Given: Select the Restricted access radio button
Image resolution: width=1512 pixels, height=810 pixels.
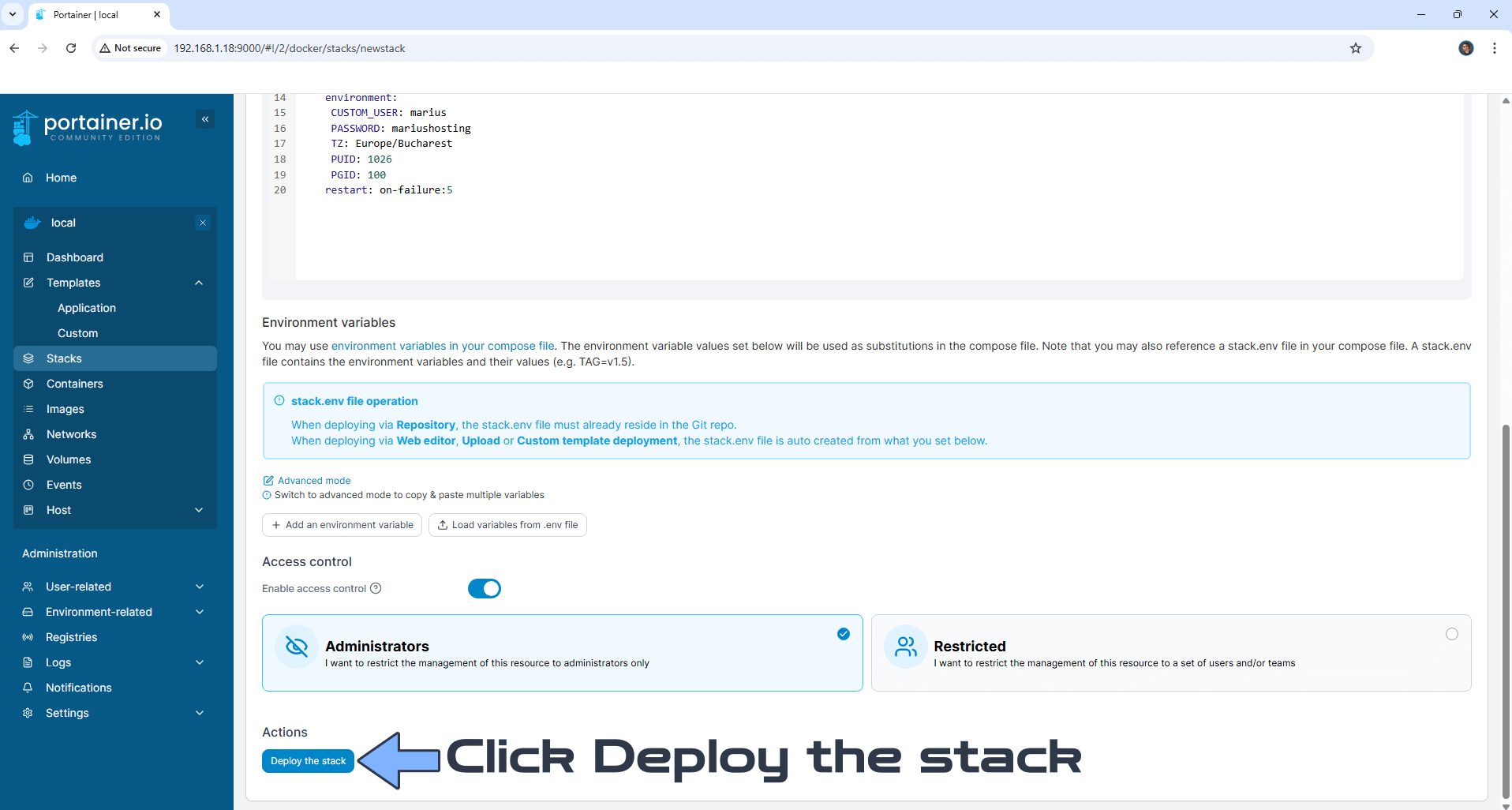Looking at the screenshot, I should pyautogui.click(x=1452, y=634).
